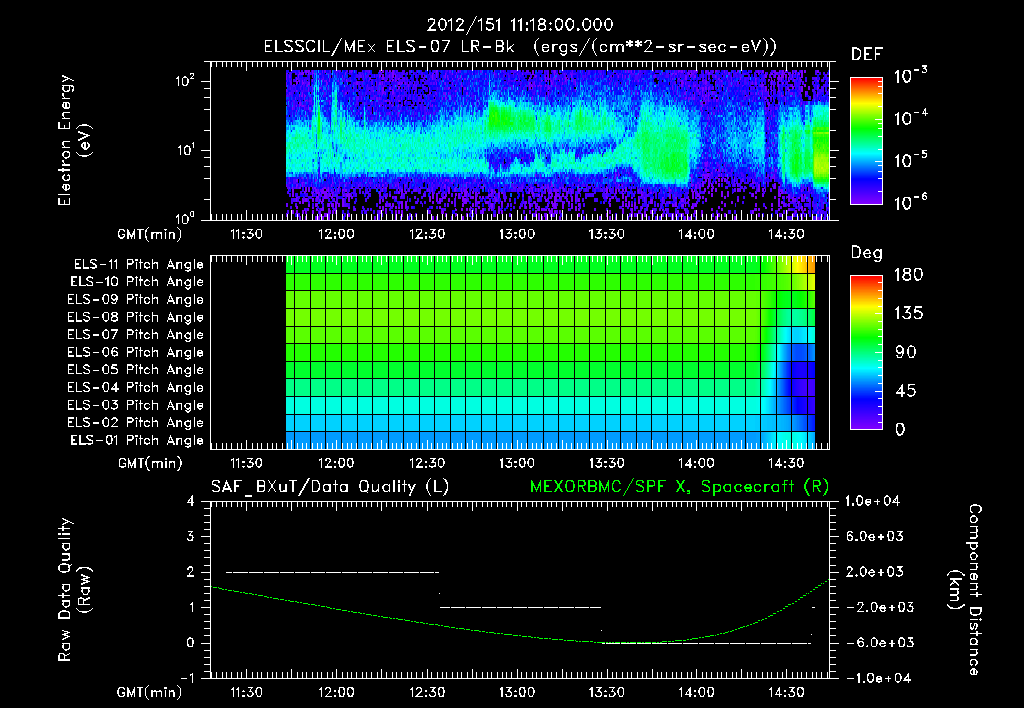Screen dimensions: 1024x708
Task: Select ELS-08 Pitch Angle row label
Action: click(135, 317)
